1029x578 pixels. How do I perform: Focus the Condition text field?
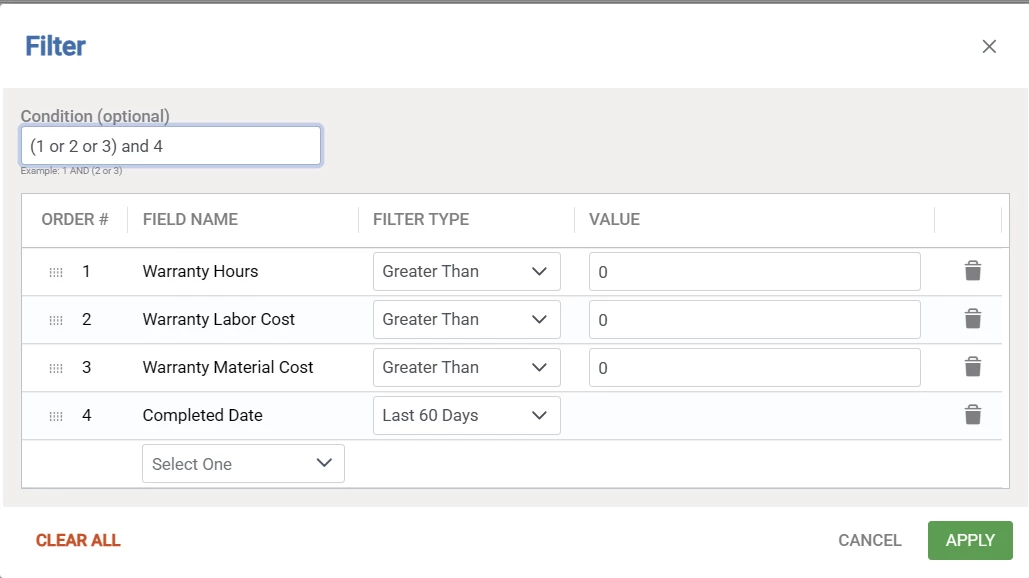[171, 146]
